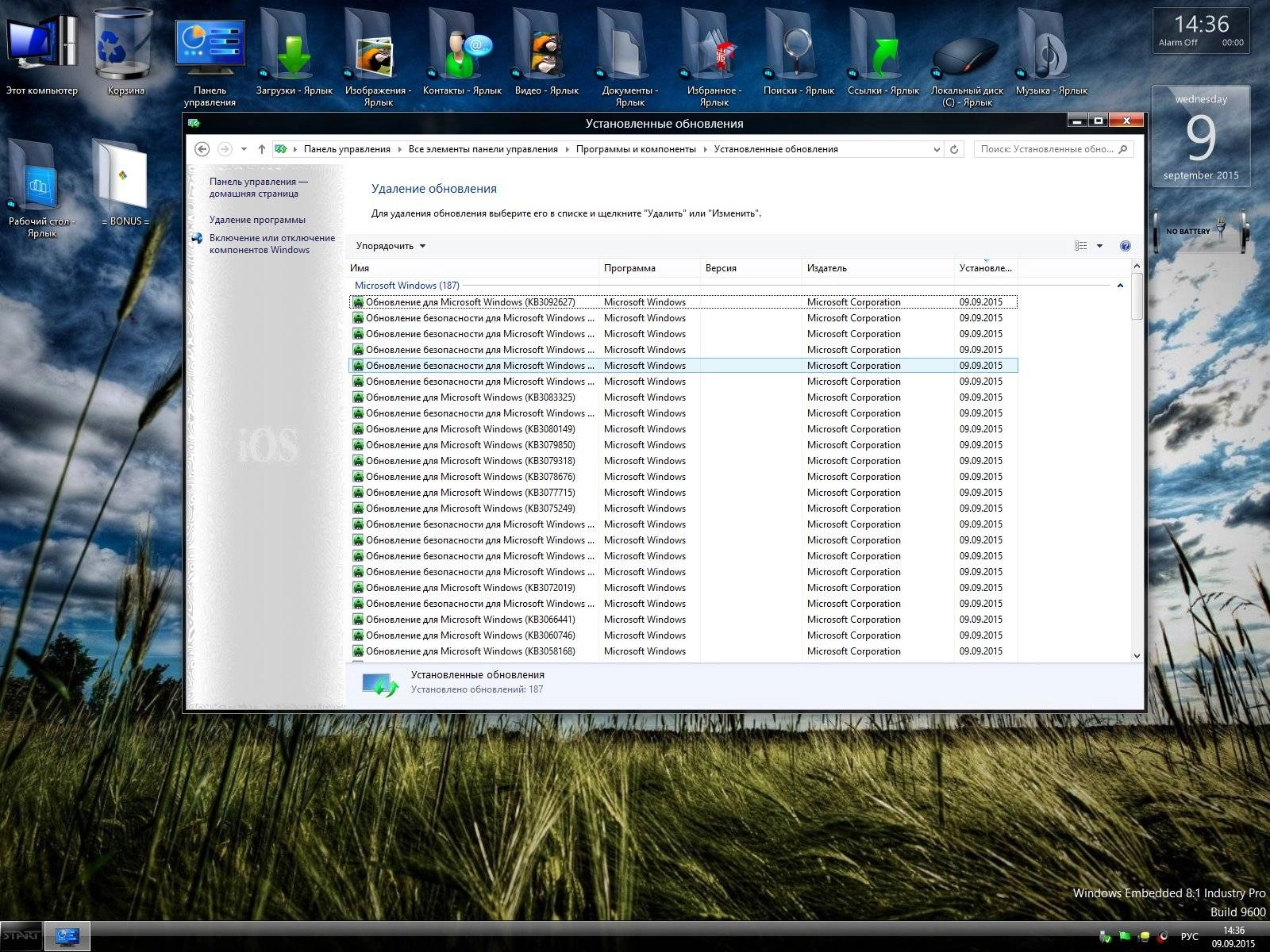Select update KB3078676 row

(x=683, y=477)
